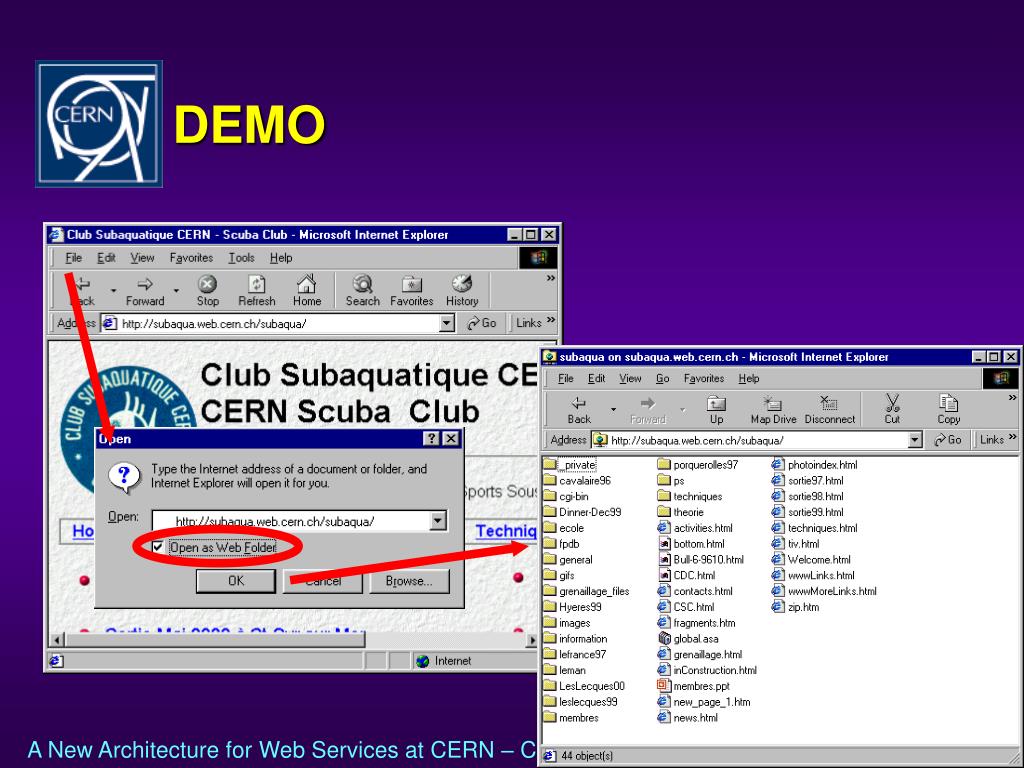
Task: Click Browse... in the Open dialog
Action: coord(409,581)
